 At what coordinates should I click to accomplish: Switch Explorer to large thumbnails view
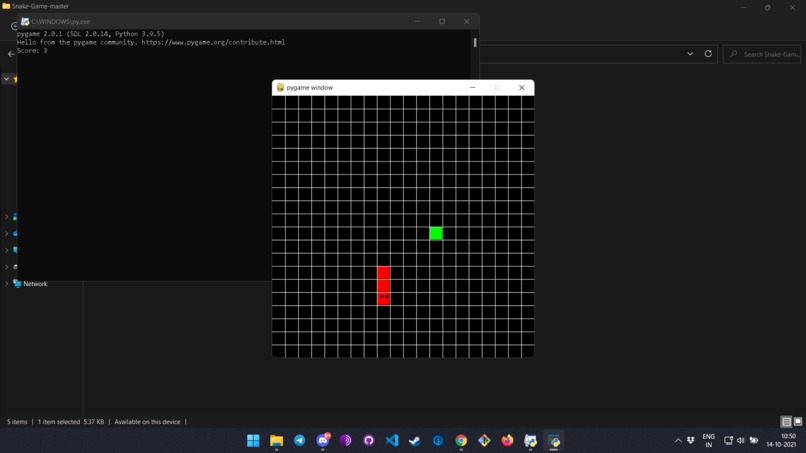[798, 422]
